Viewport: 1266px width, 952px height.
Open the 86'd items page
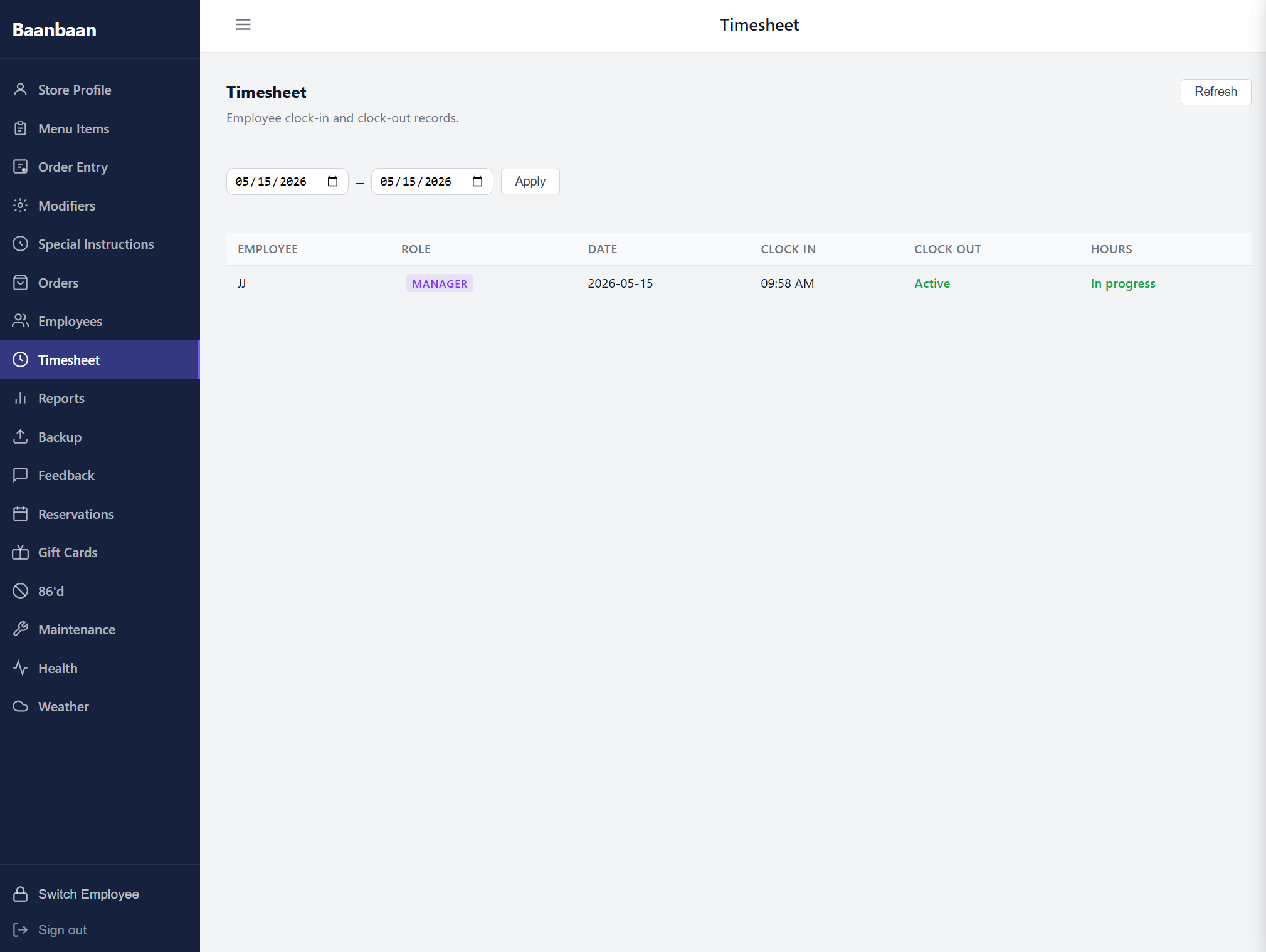point(100,591)
